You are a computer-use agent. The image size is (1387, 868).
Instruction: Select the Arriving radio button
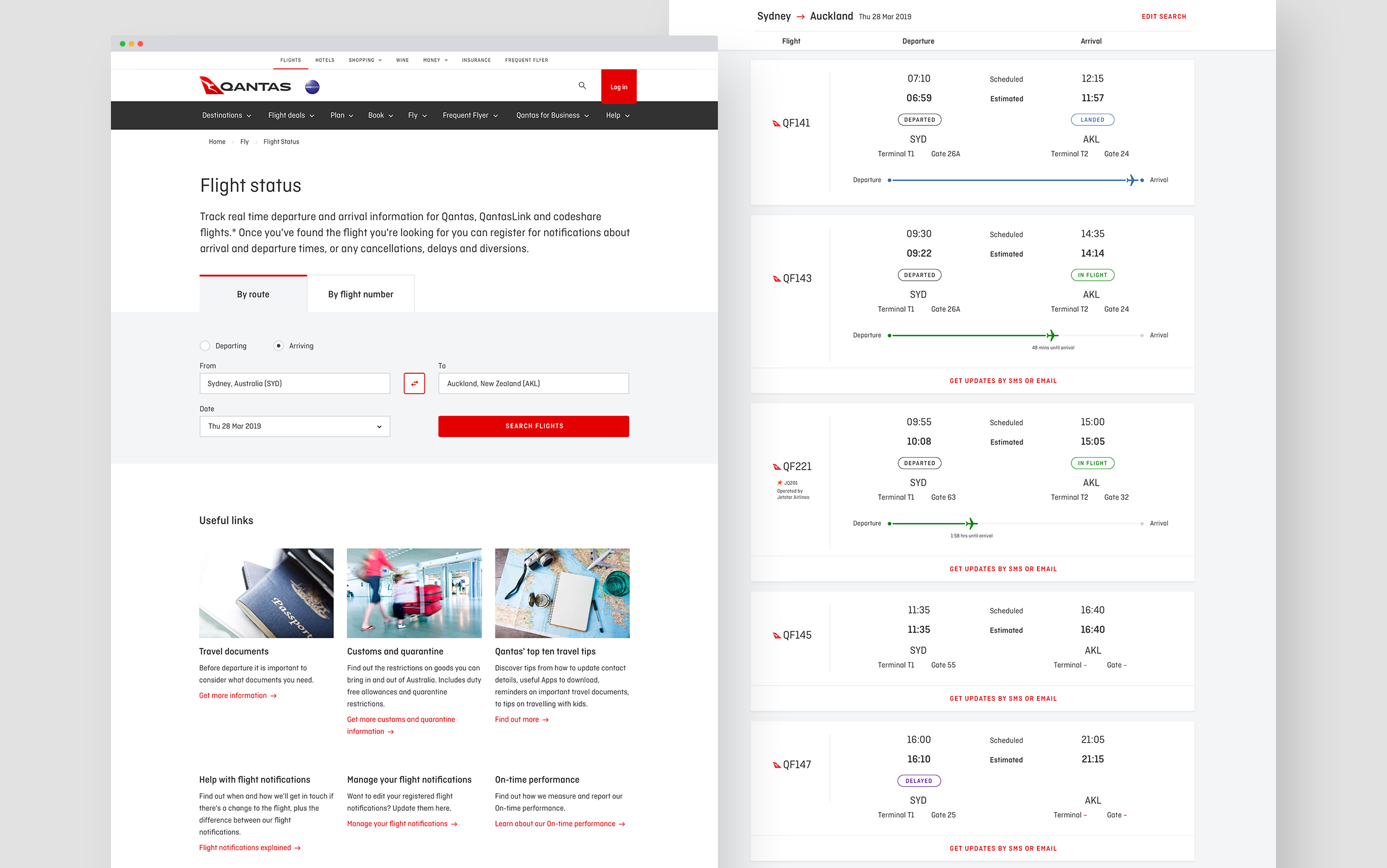(279, 346)
